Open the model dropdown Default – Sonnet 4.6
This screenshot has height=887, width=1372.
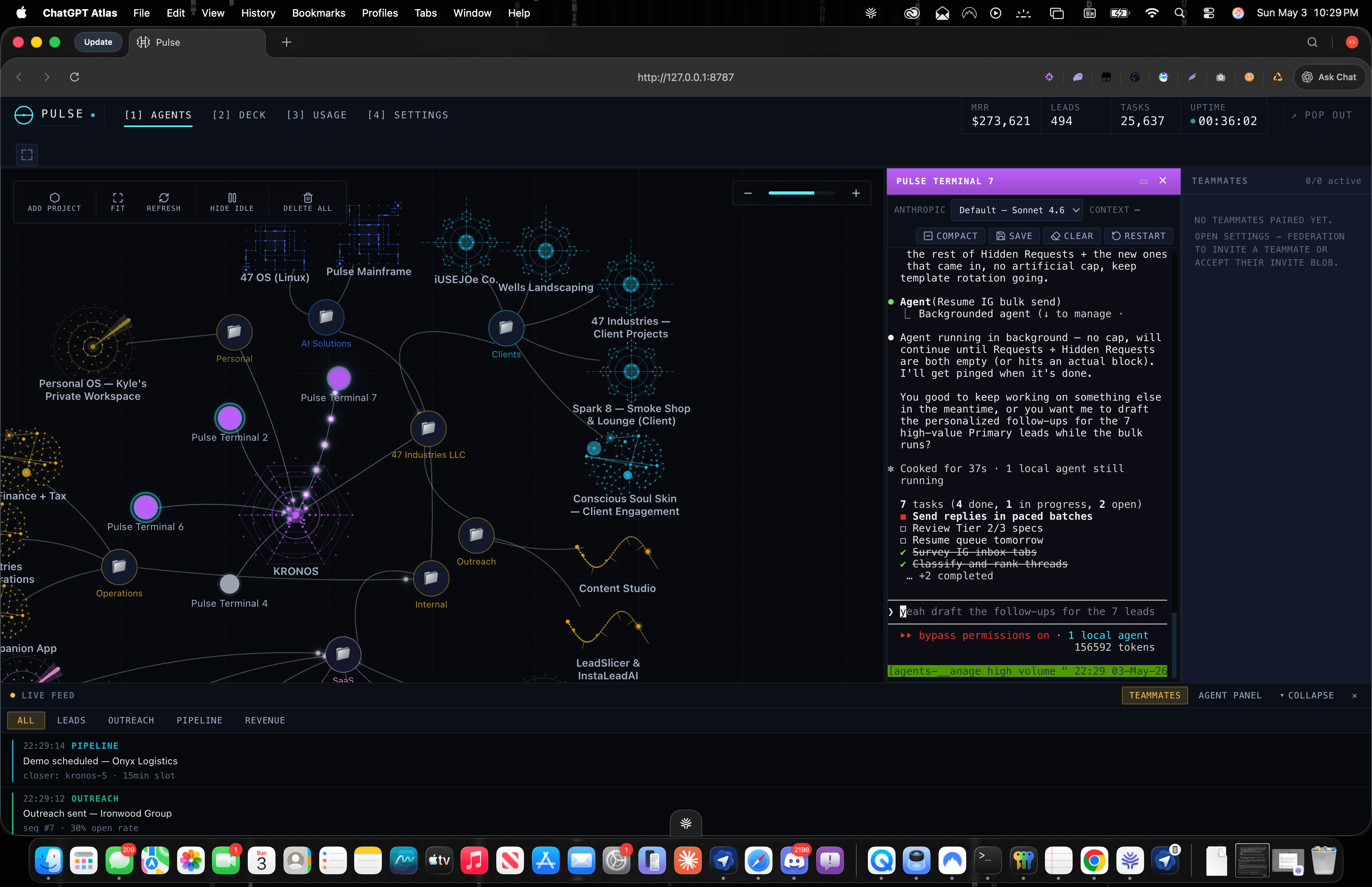tap(1017, 210)
